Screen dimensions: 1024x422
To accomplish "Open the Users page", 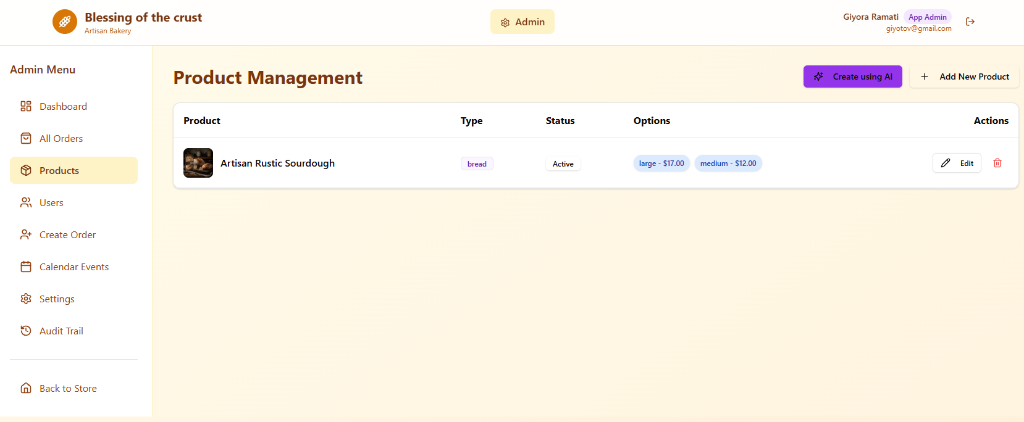I will point(74,203).
